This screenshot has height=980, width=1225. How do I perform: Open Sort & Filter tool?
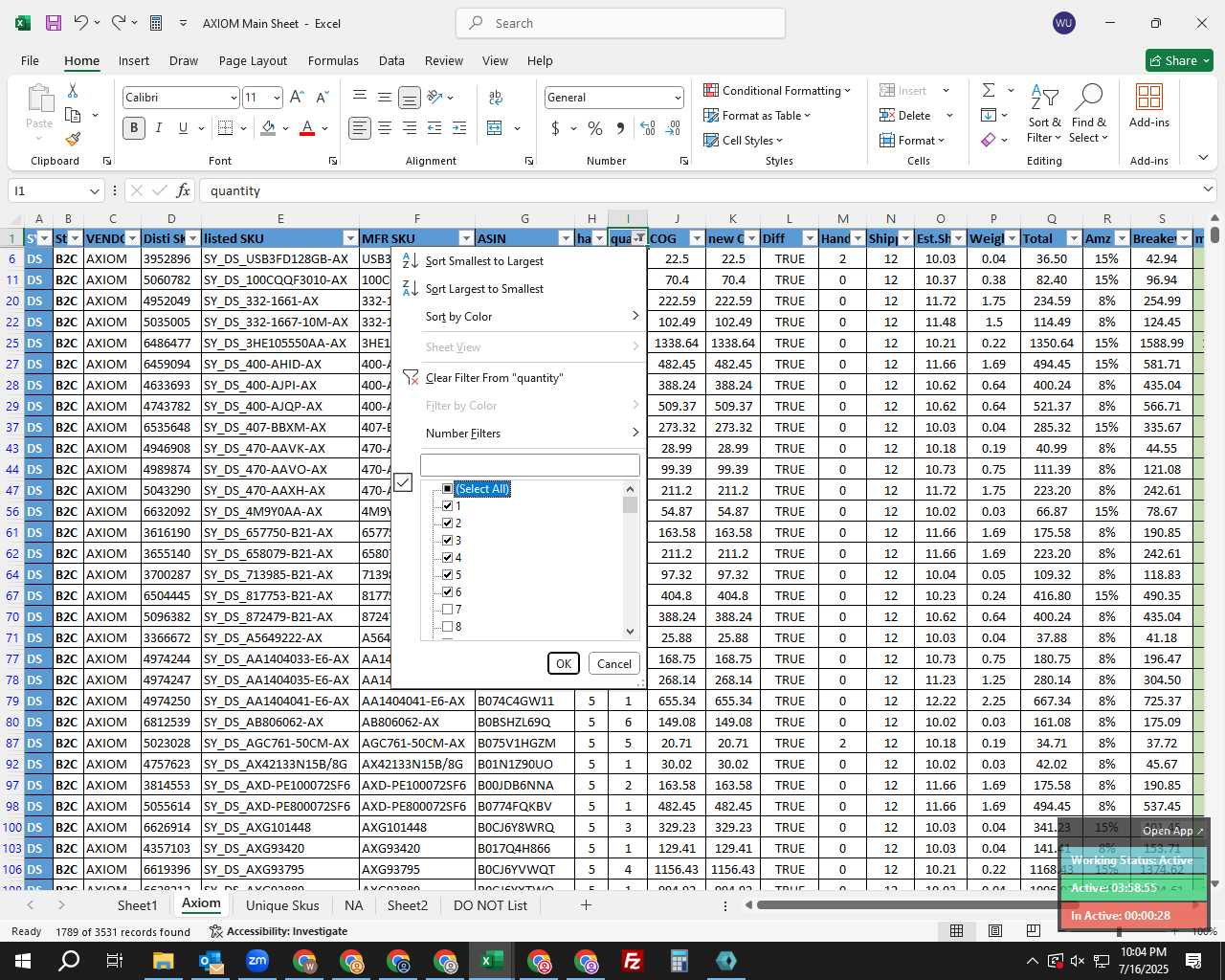pos(1044,114)
